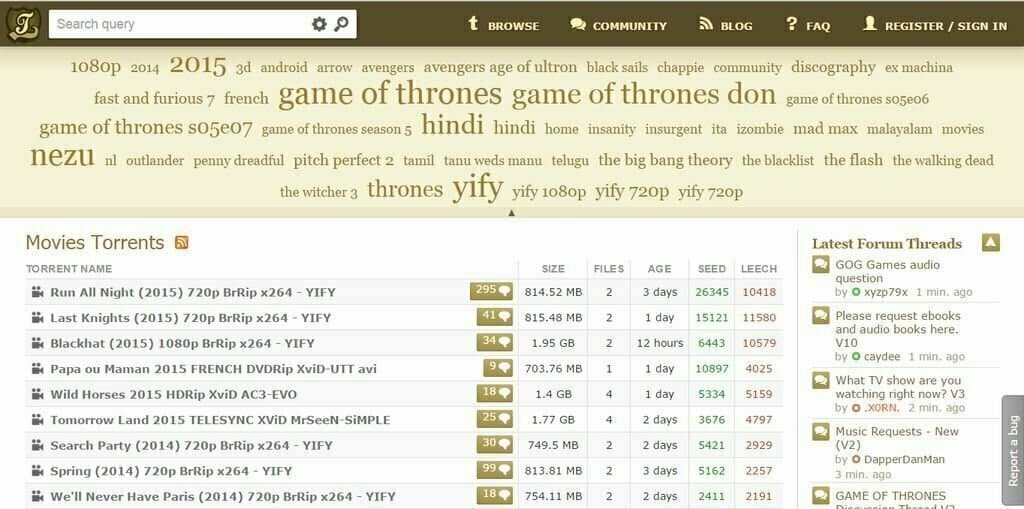This screenshot has width=1024, height=509.
Task: Open comments bubble for Spring (2014)
Action: [x=494, y=470]
